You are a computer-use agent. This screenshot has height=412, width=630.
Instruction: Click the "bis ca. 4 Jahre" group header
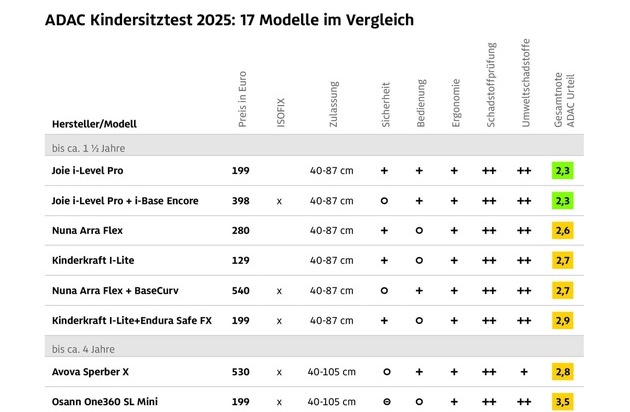(86, 347)
